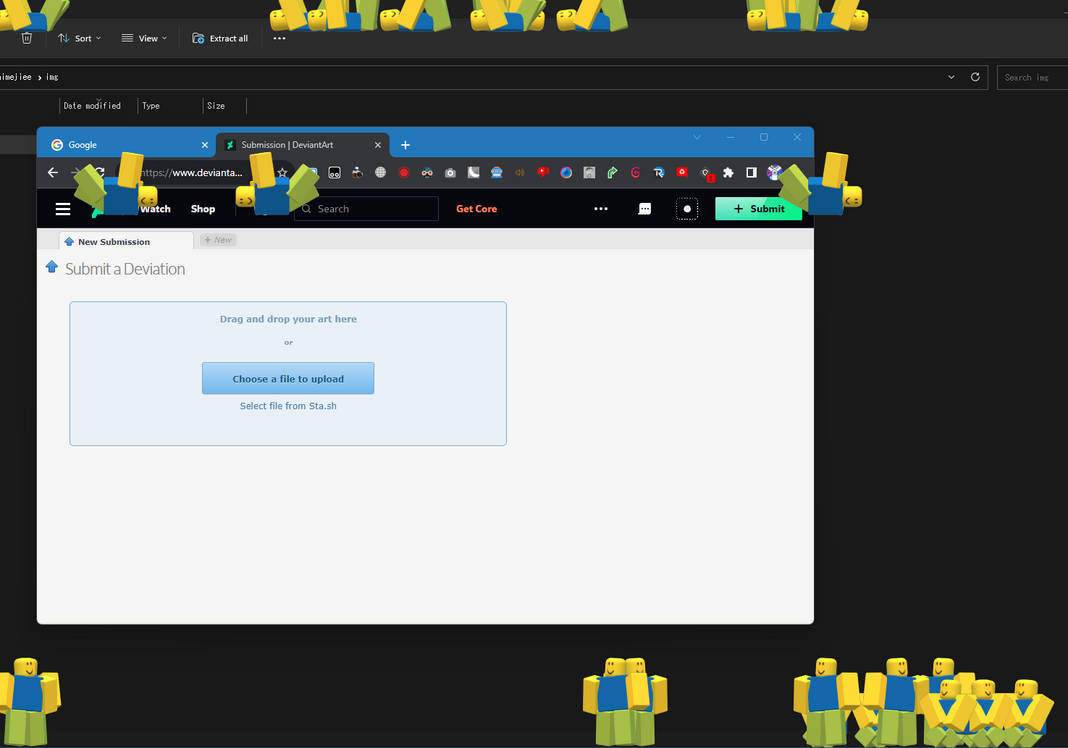Image resolution: width=1068 pixels, height=748 pixels.
Task: Open the DeviantArt chat messages icon
Action: click(x=644, y=209)
